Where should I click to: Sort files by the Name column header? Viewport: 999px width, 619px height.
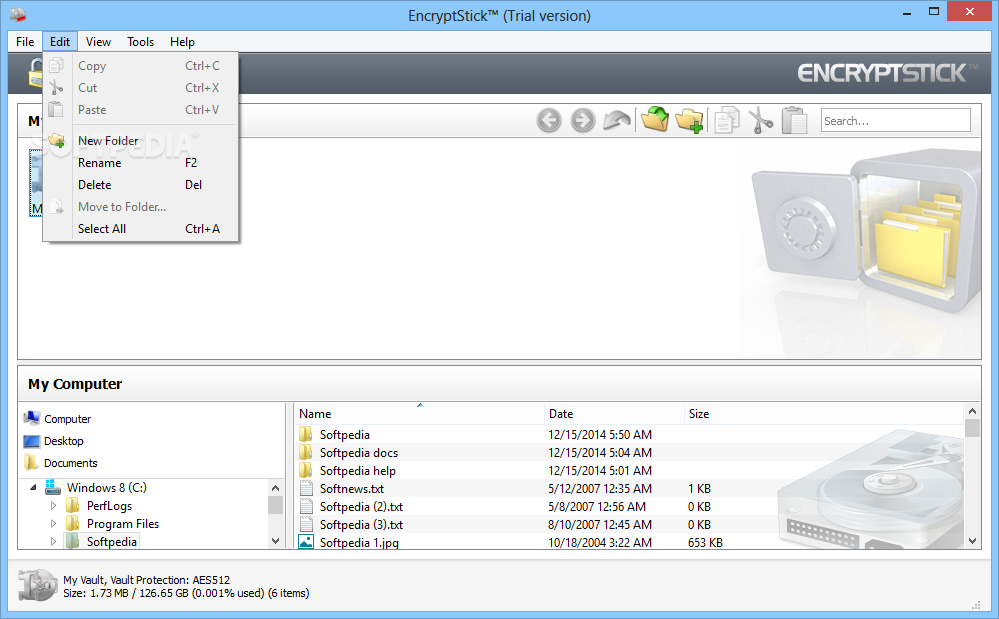point(419,413)
